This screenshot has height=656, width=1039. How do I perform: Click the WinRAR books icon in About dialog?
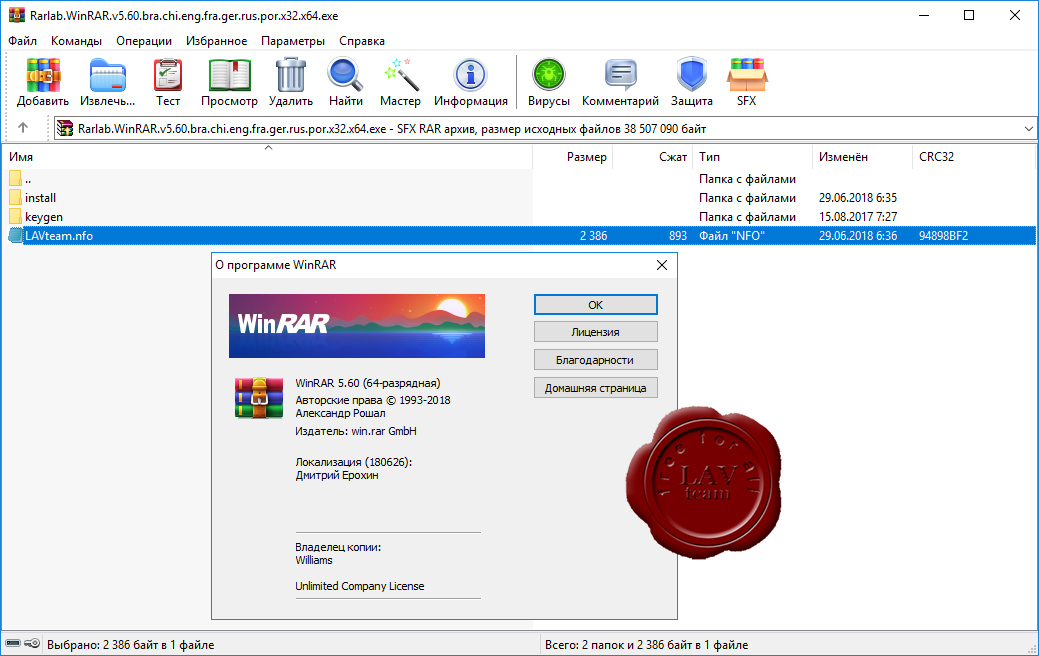click(x=259, y=398)
